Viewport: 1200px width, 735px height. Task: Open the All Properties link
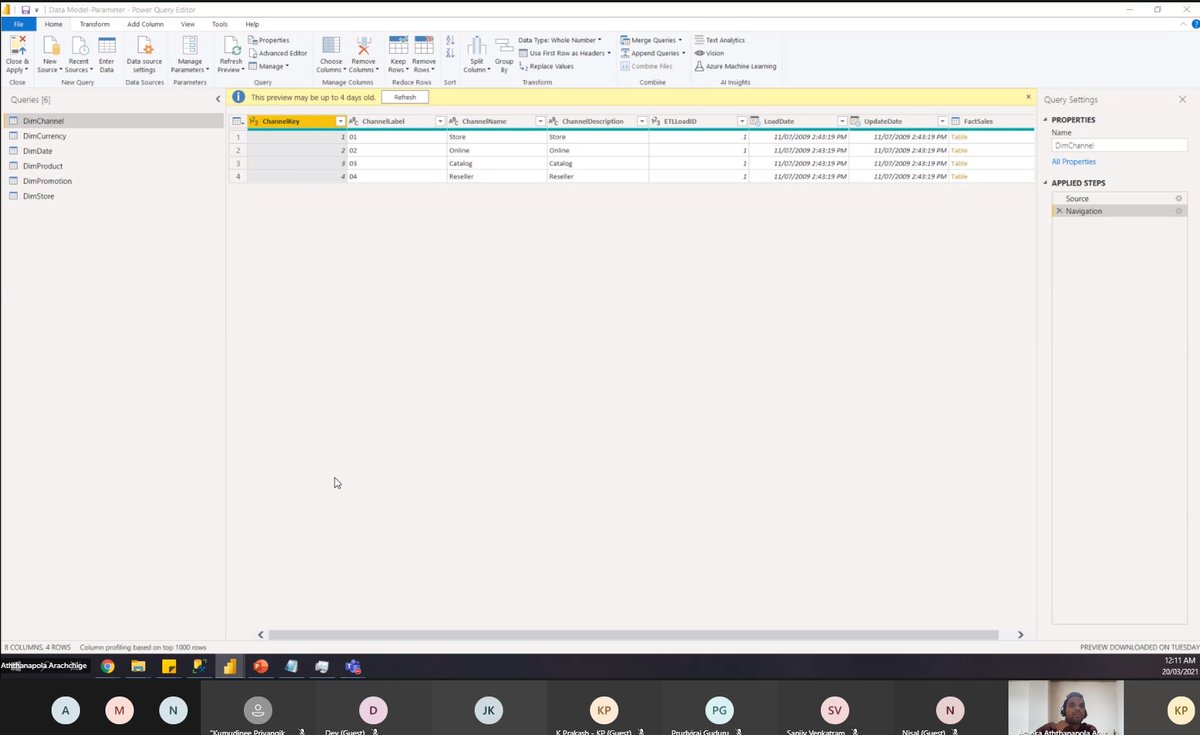coord(1073,161)
